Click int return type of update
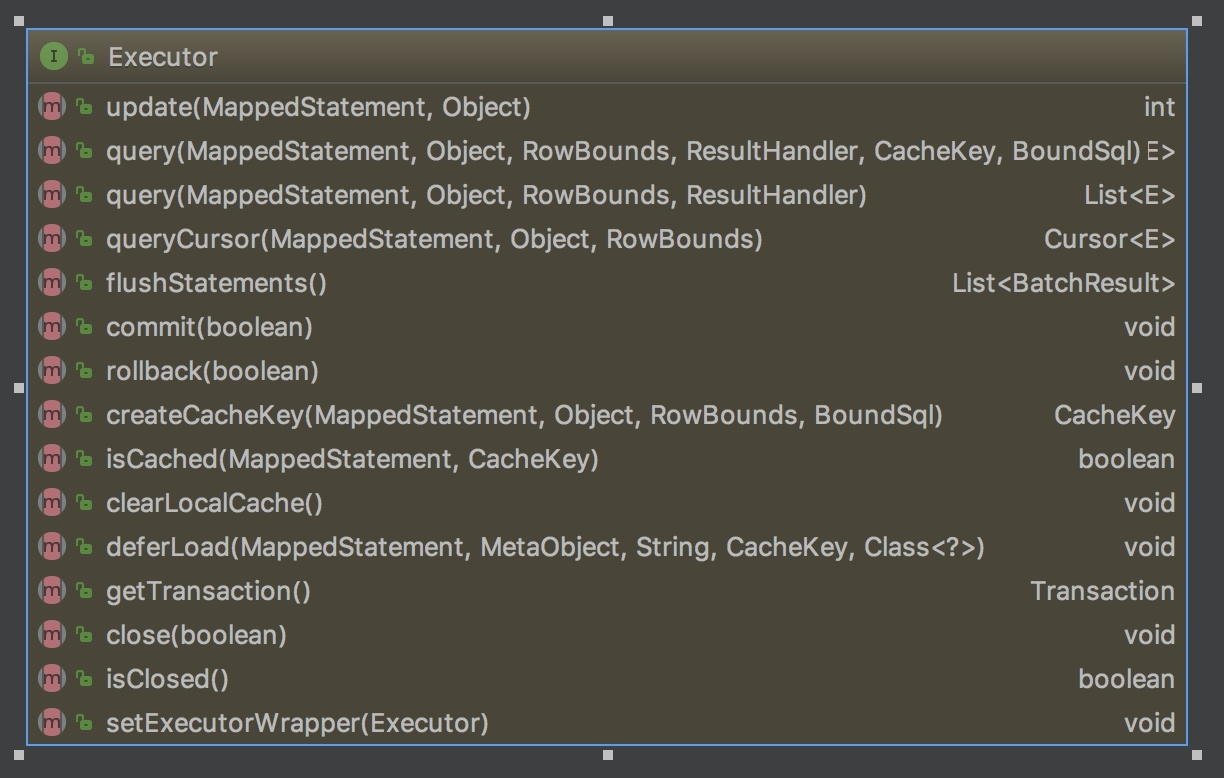Image resolution: width=1224 pixels, height=778 pixels. point(1159,107)
